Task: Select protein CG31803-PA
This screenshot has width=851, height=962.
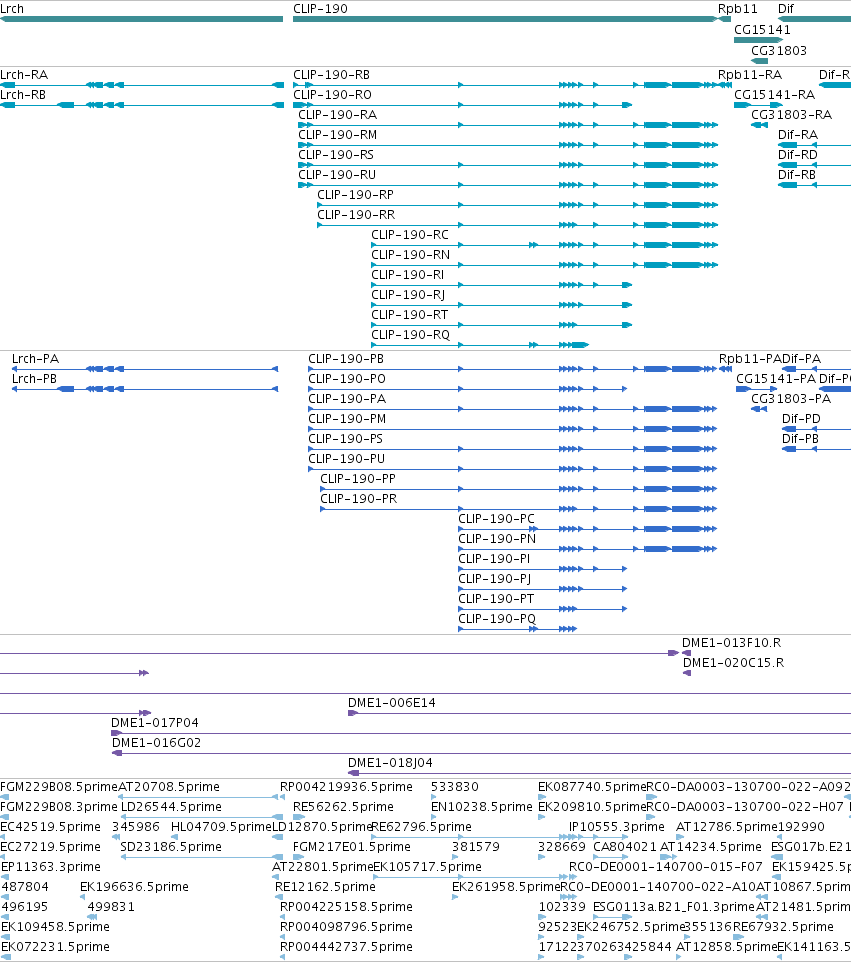Action: coord(791,399)
